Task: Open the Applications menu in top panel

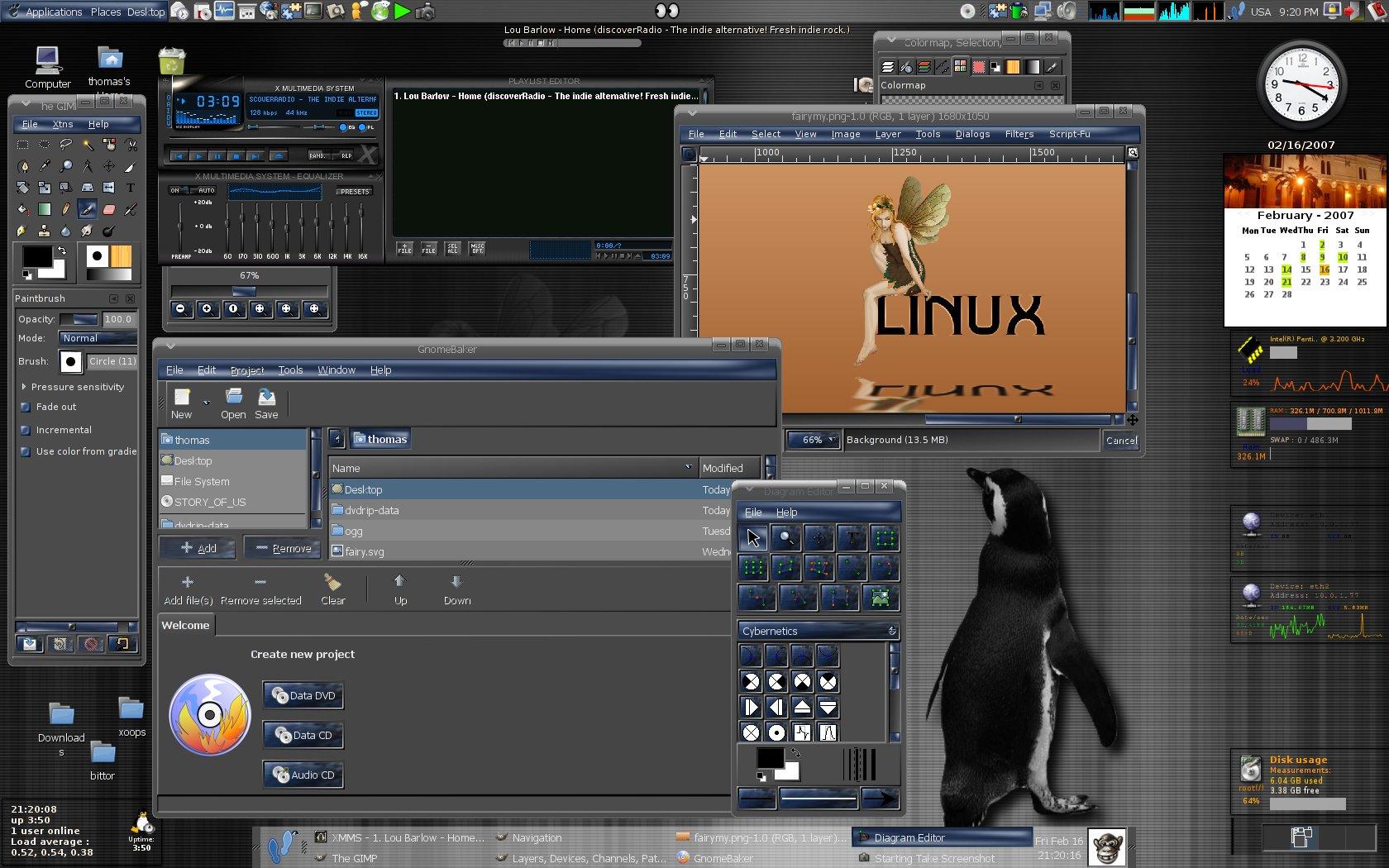Action: click(54, 12)
